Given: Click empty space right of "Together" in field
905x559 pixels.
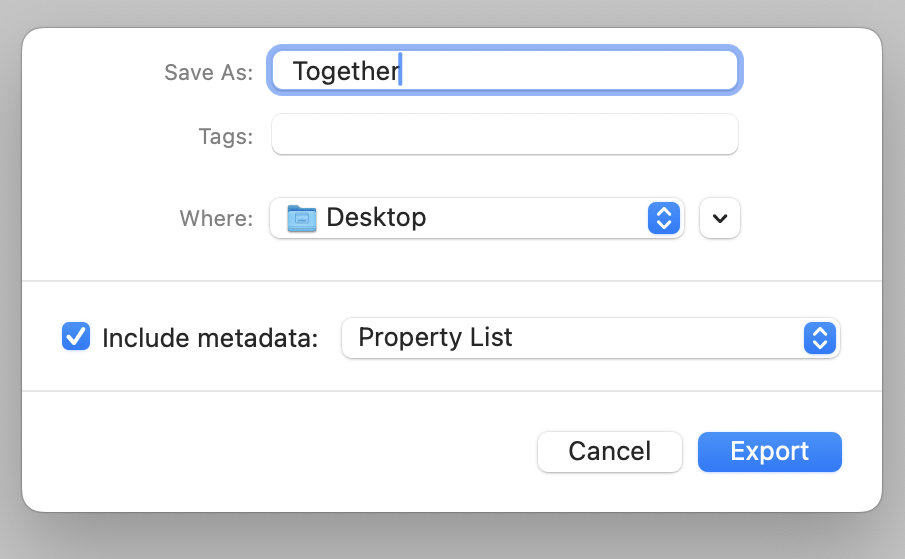Looking at the screenshot, I should 570,71.
